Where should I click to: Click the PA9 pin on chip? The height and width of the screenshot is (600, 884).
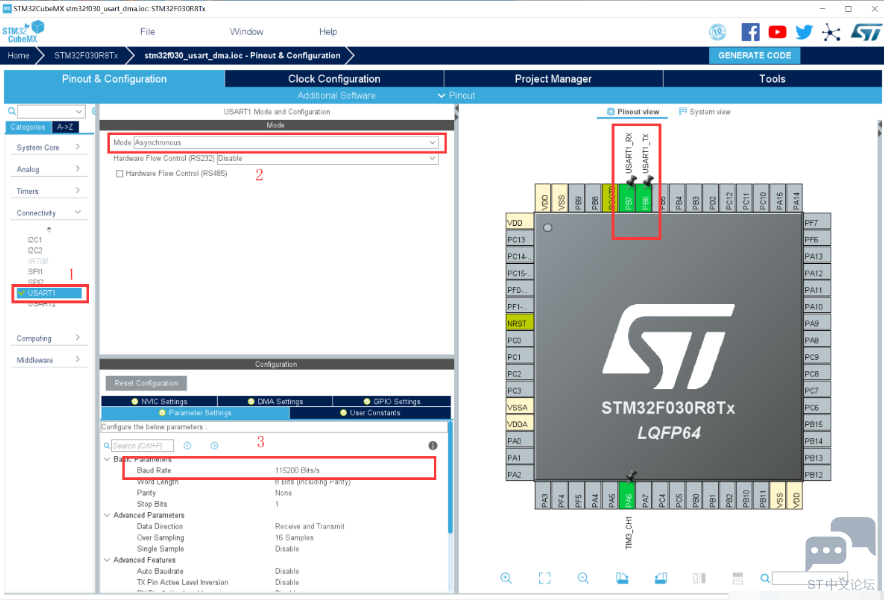click(x=816, y=323)
